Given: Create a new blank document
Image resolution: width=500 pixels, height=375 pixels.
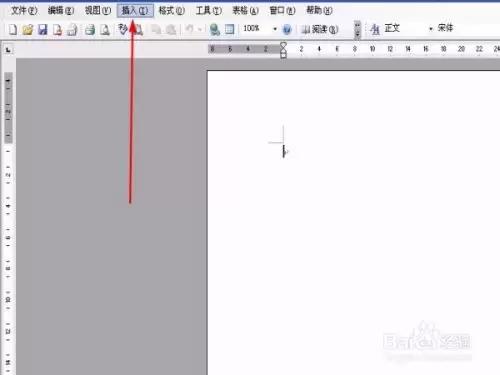Looking at the screenshot, I should coord(13,30).
